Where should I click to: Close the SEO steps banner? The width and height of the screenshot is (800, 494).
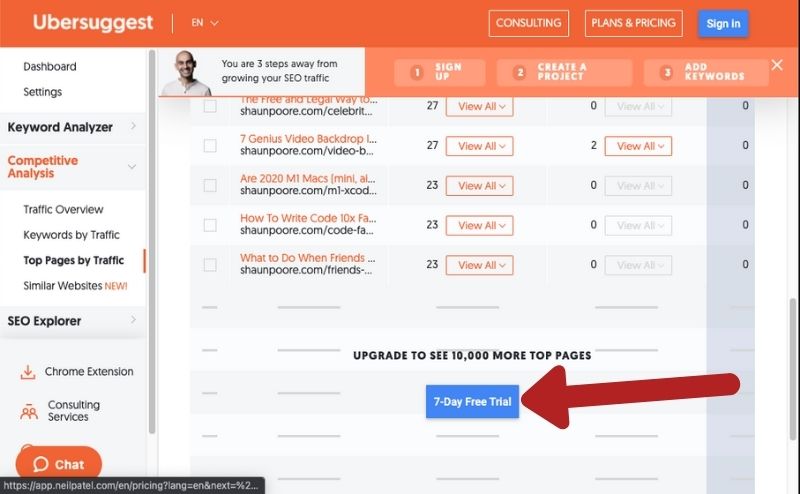[777, 65]
